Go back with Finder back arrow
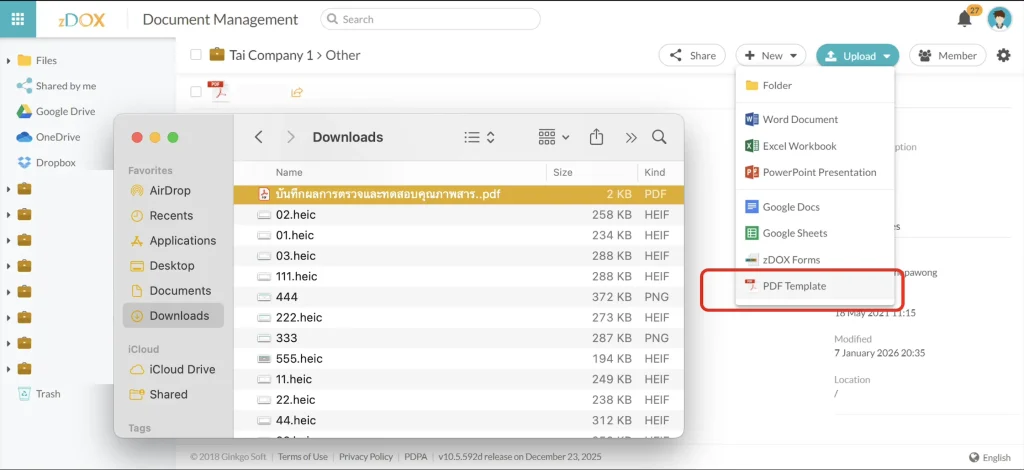Viewport: 1024px width, 470px height. click(x=259, y=137)
